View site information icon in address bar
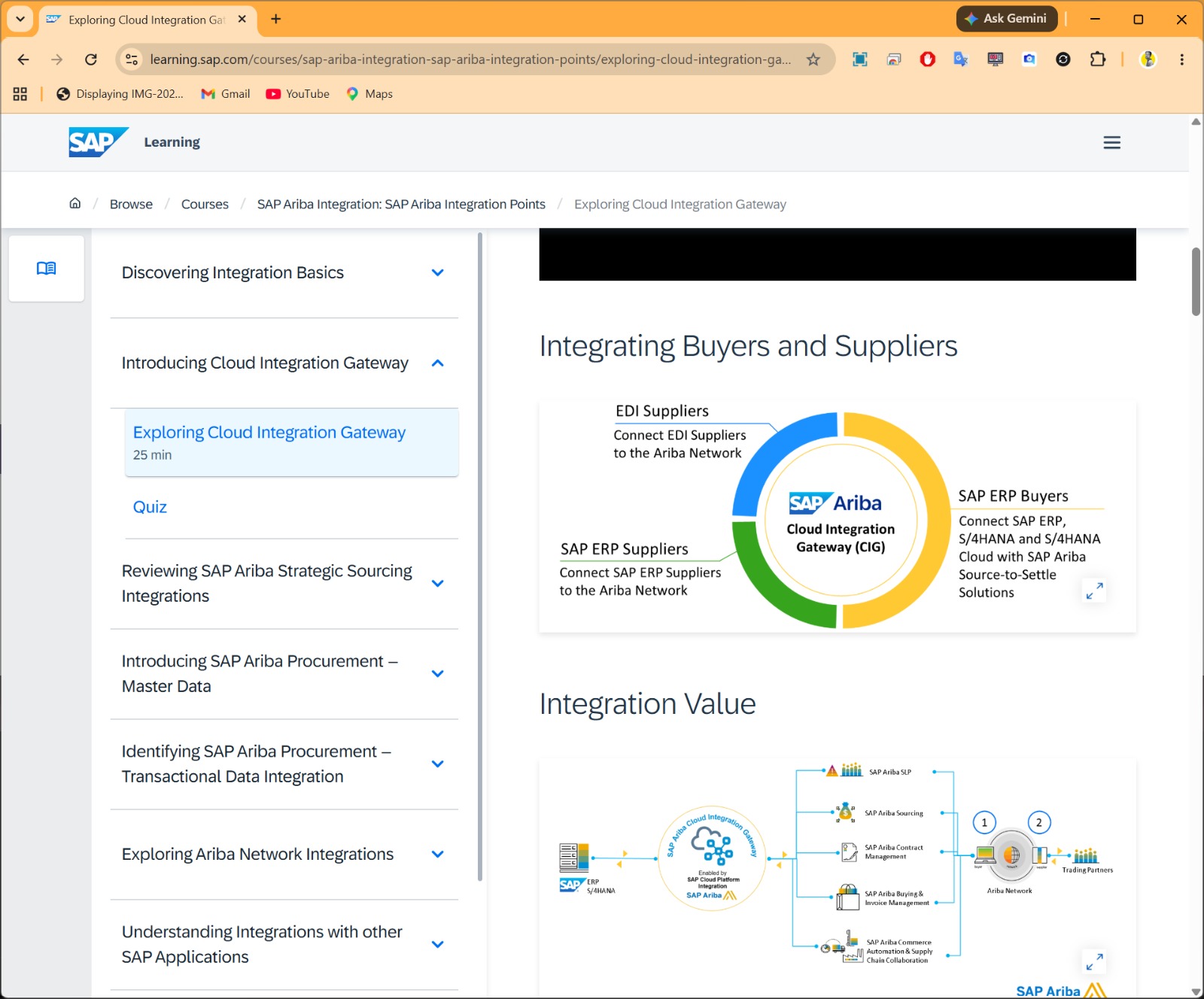This screenshot has height=999, width=1204. pos(132,59)
